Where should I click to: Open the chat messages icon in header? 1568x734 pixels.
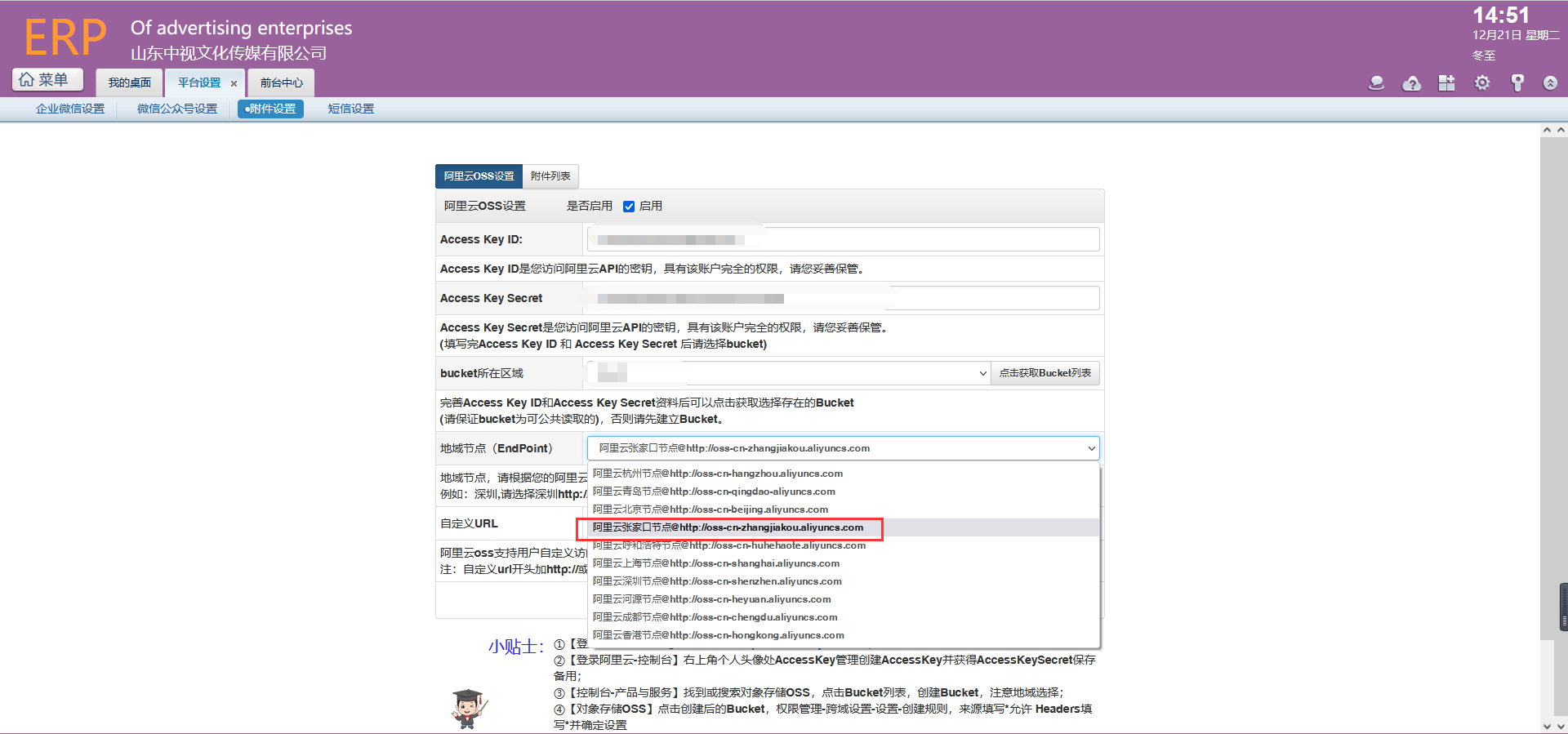tap(1376, 83)
